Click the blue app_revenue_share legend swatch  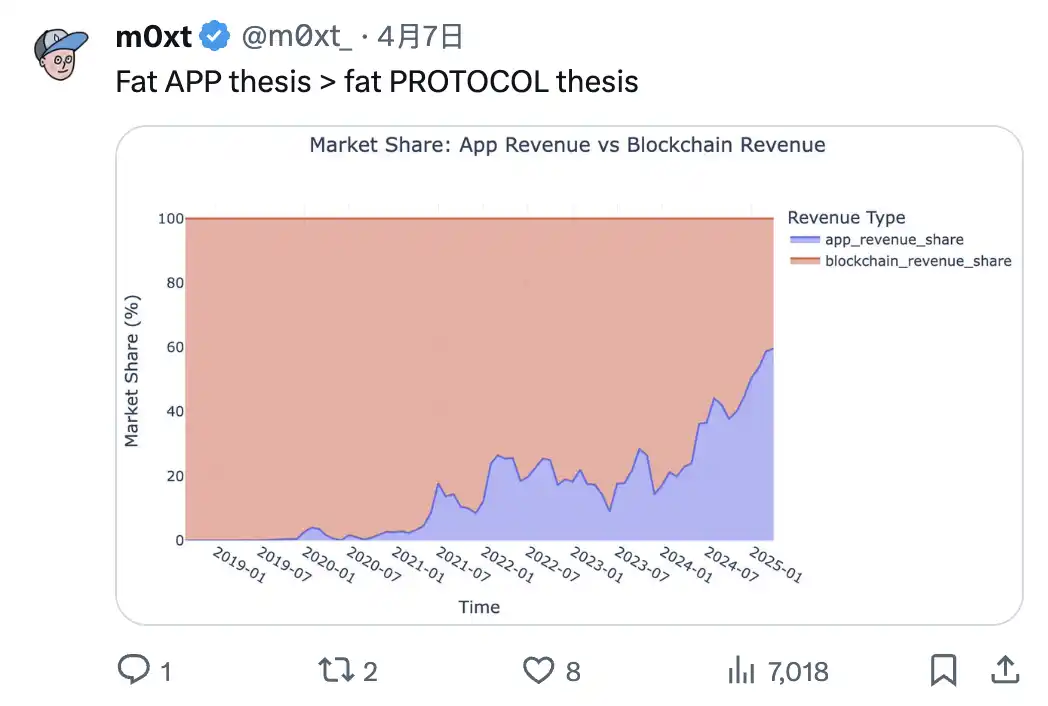(803, 240)
